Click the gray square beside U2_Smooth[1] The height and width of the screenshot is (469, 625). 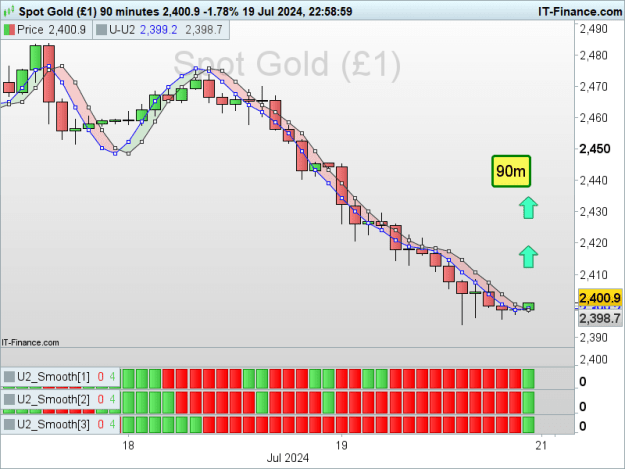(9, 377)
